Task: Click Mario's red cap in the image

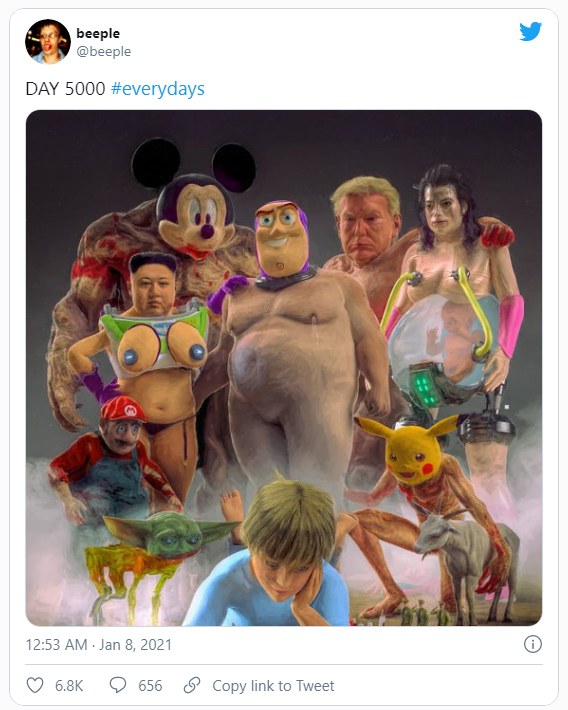Action: pyautogui.click(x=123, y=408)
